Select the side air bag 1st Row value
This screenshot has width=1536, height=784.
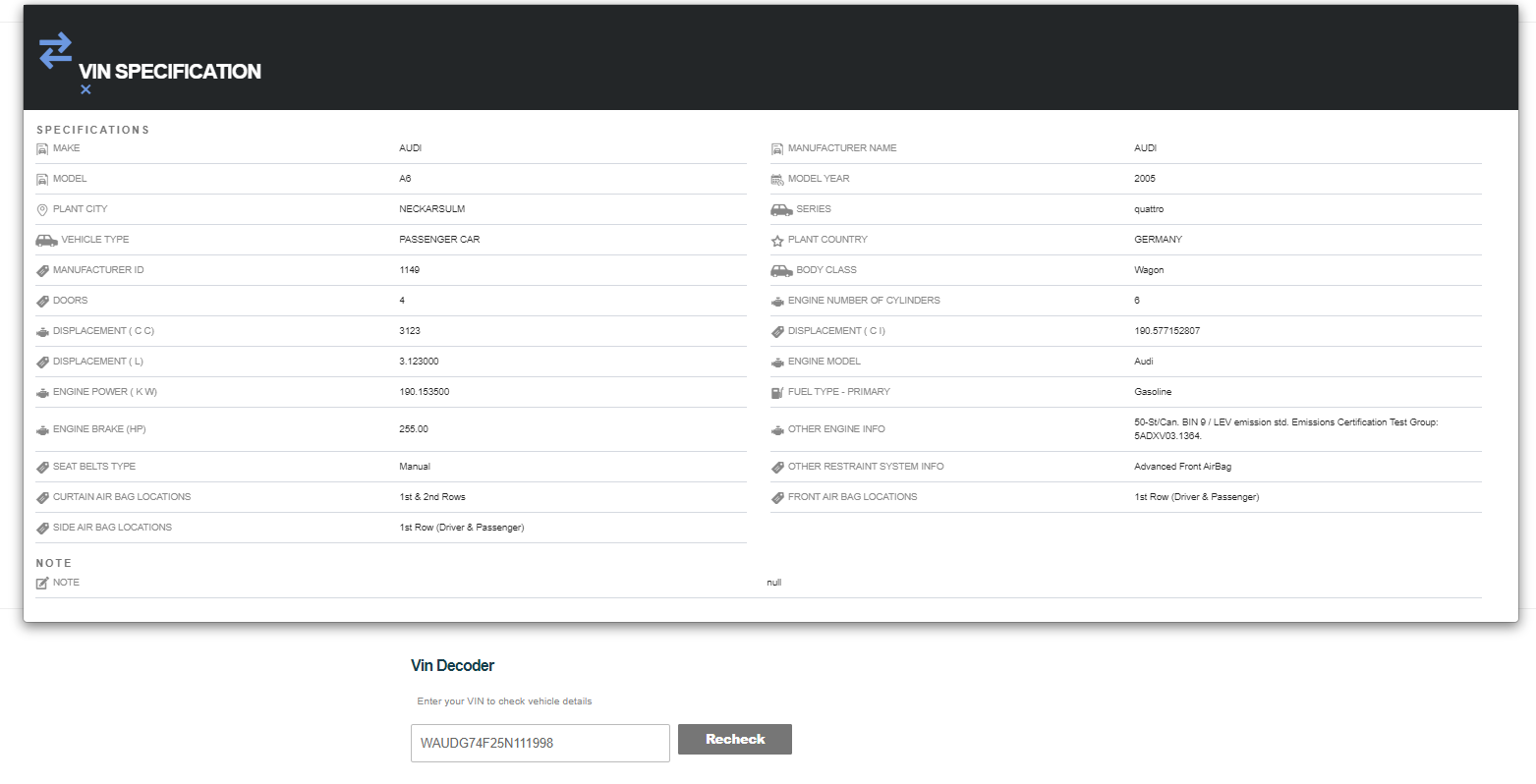[462, 528]
